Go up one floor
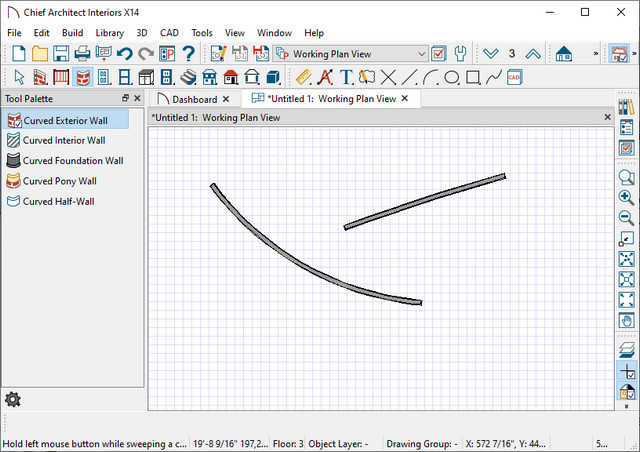 [533, 54]
